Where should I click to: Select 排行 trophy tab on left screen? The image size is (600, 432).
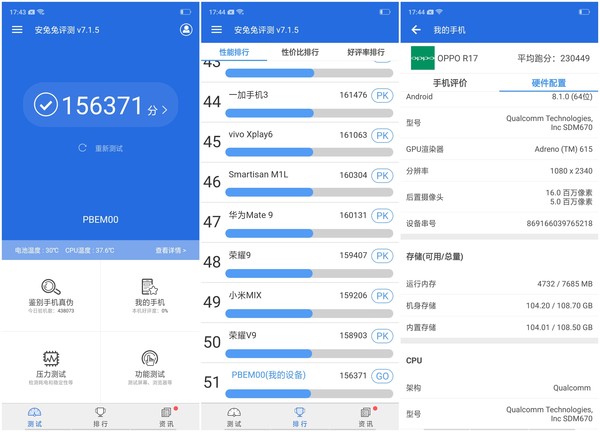(x=100, y=417)
